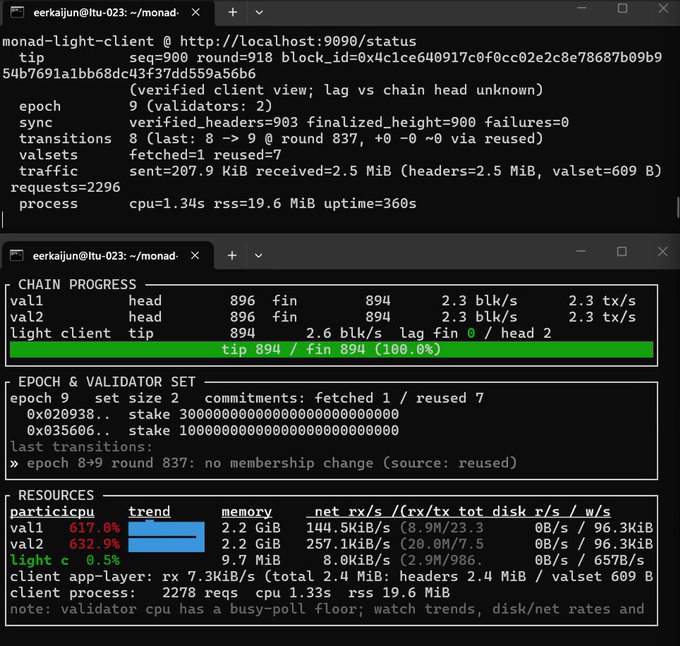
Task: Minimize the upper terminal window
Action: 582,8
